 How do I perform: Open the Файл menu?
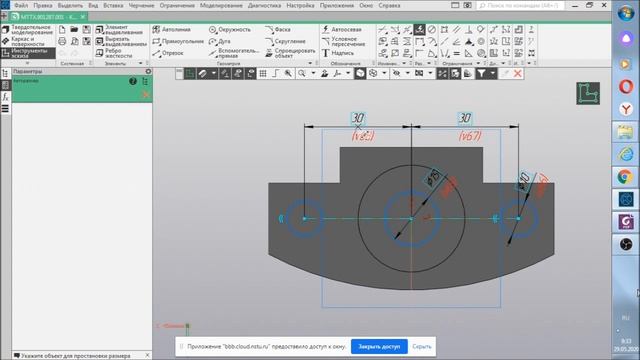pos(21,6)
